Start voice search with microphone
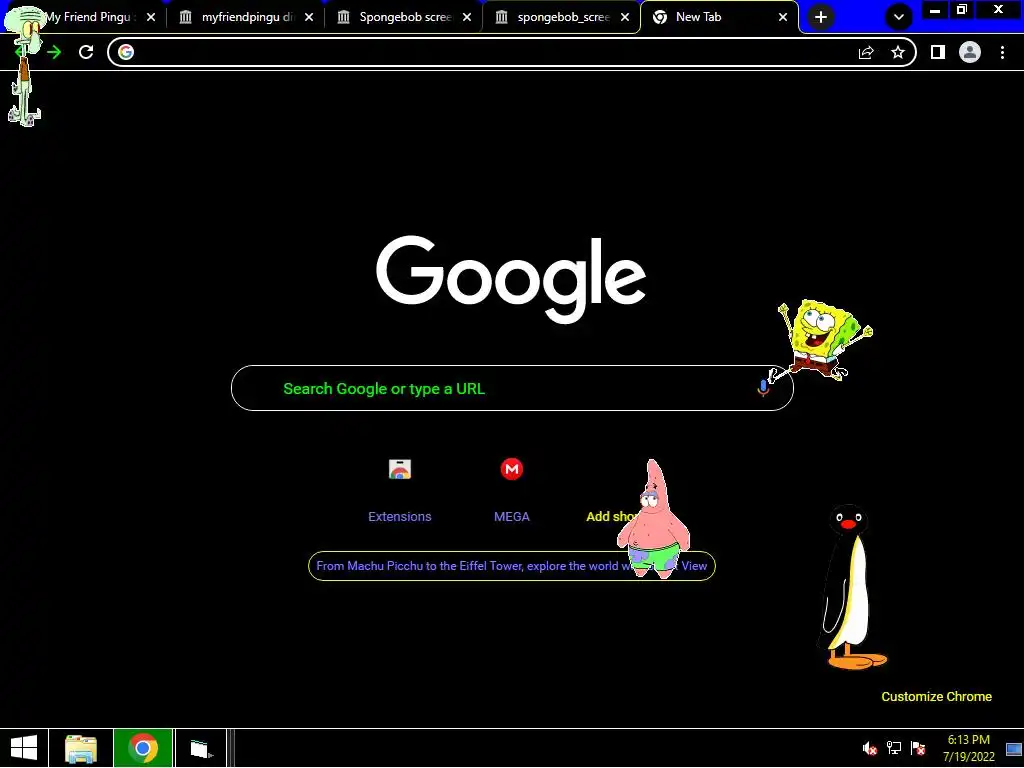1024x768 pixels. pos(763,388)
